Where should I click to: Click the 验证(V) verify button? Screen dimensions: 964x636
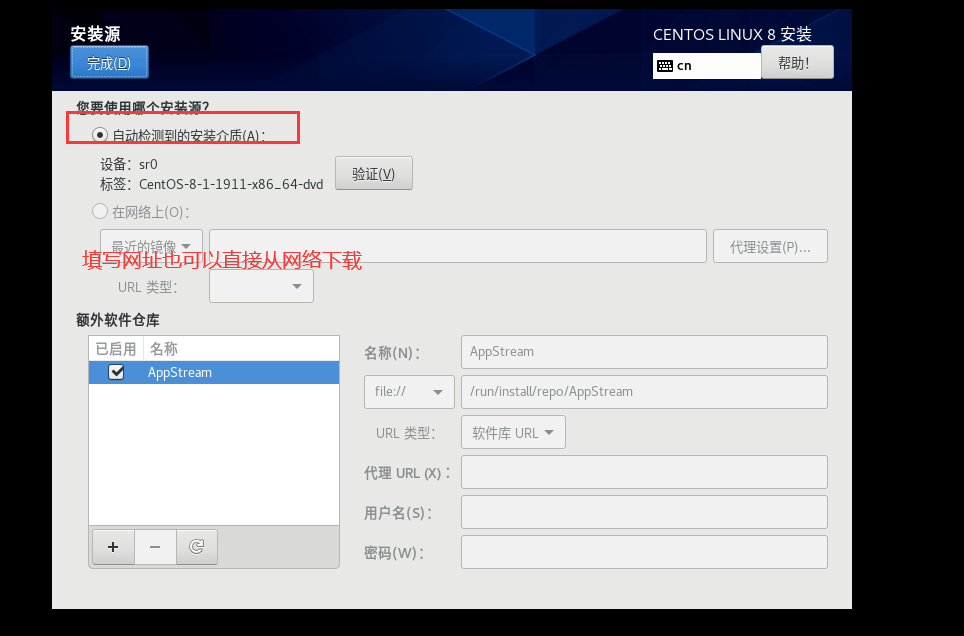click(x=374, y=173)
